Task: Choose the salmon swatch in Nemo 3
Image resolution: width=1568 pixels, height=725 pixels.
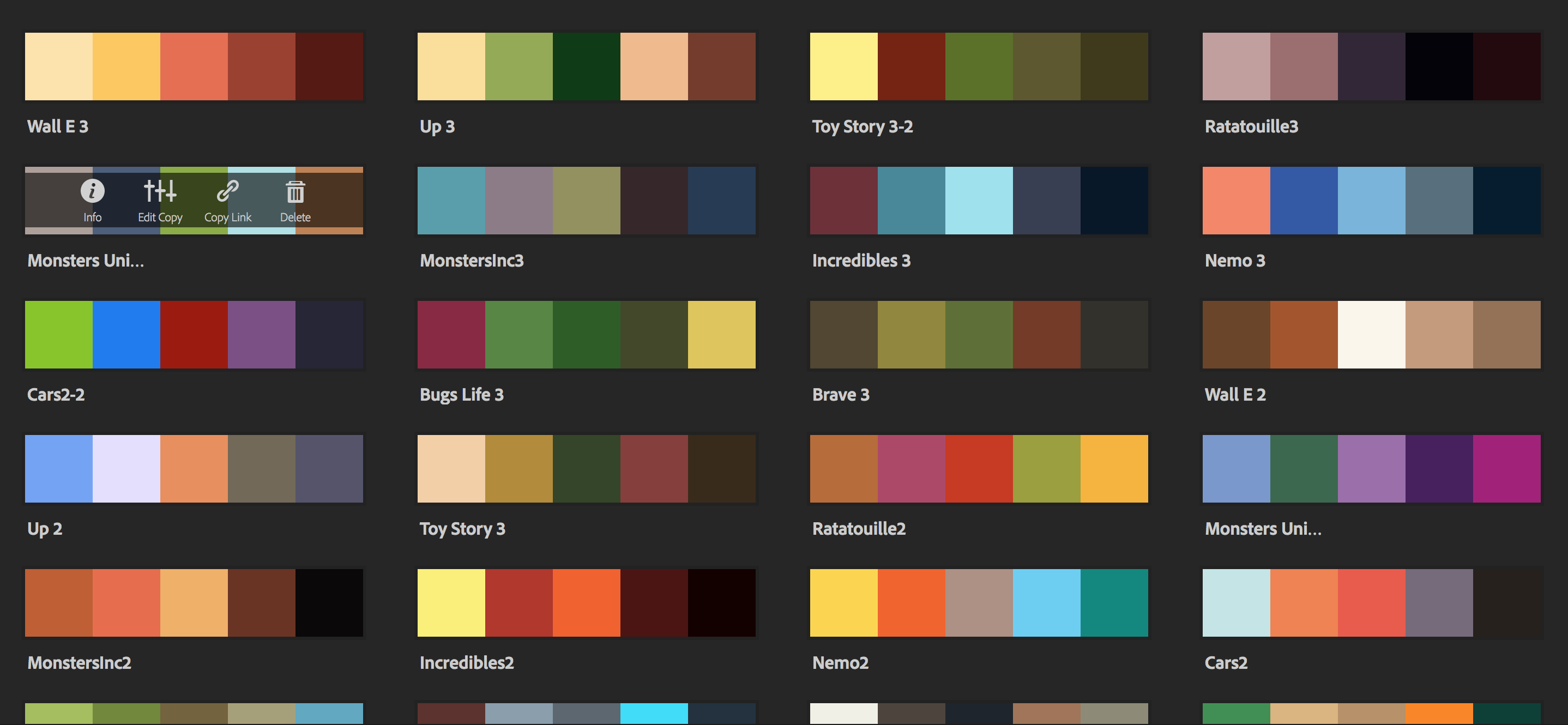Action: pos(1237,200)
